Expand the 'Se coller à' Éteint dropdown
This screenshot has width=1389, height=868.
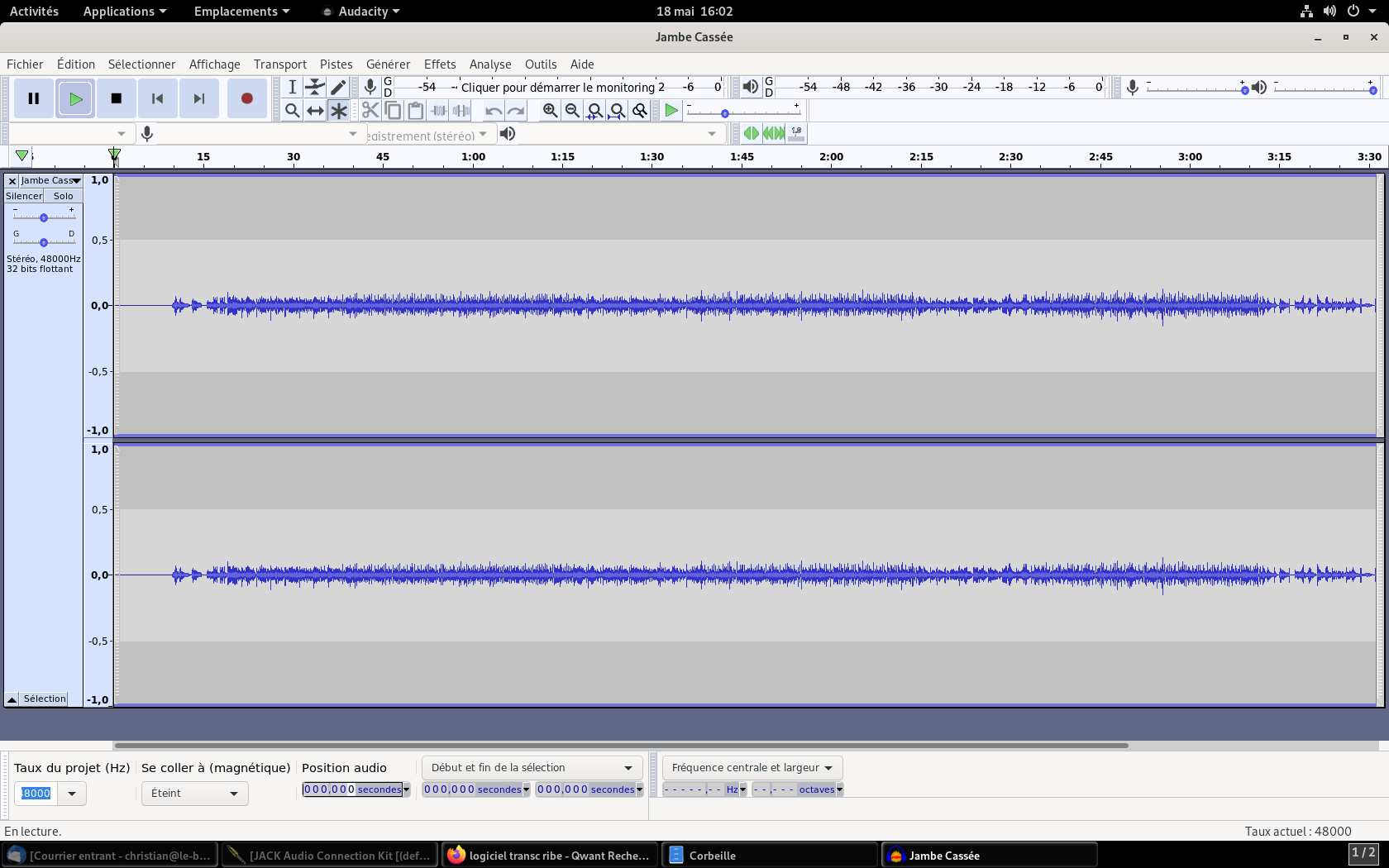194,794
